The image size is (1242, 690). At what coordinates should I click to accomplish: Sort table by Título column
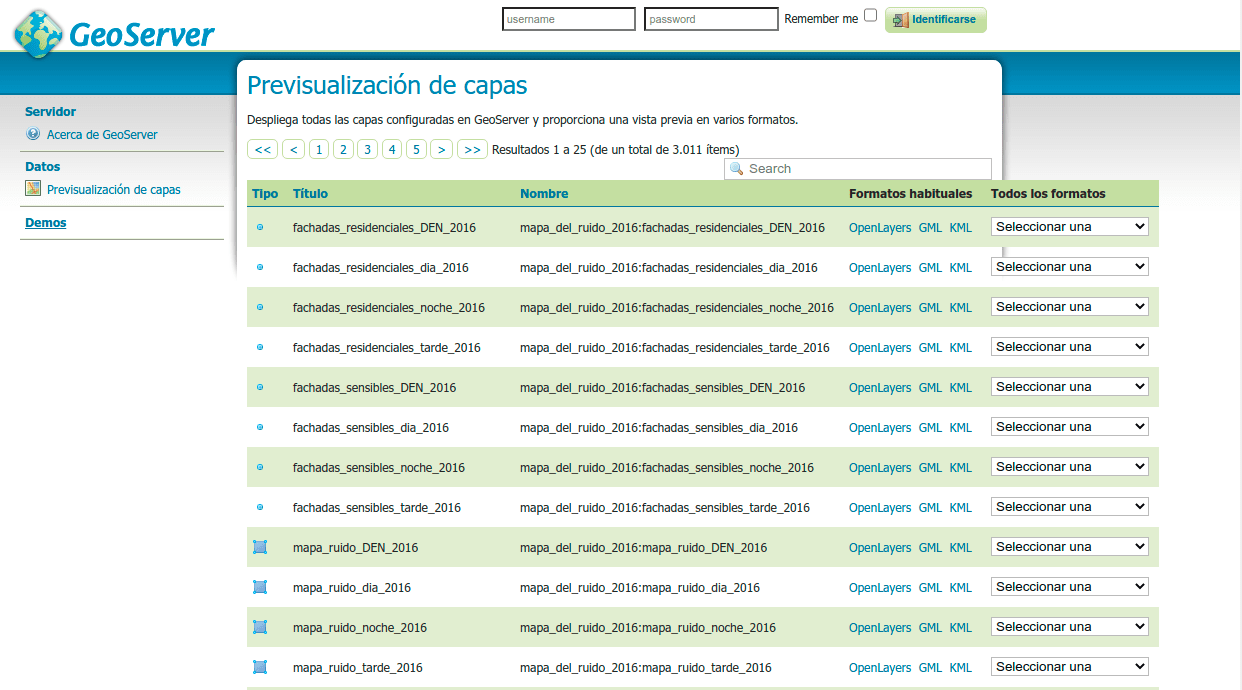click(x=310, y=194)
